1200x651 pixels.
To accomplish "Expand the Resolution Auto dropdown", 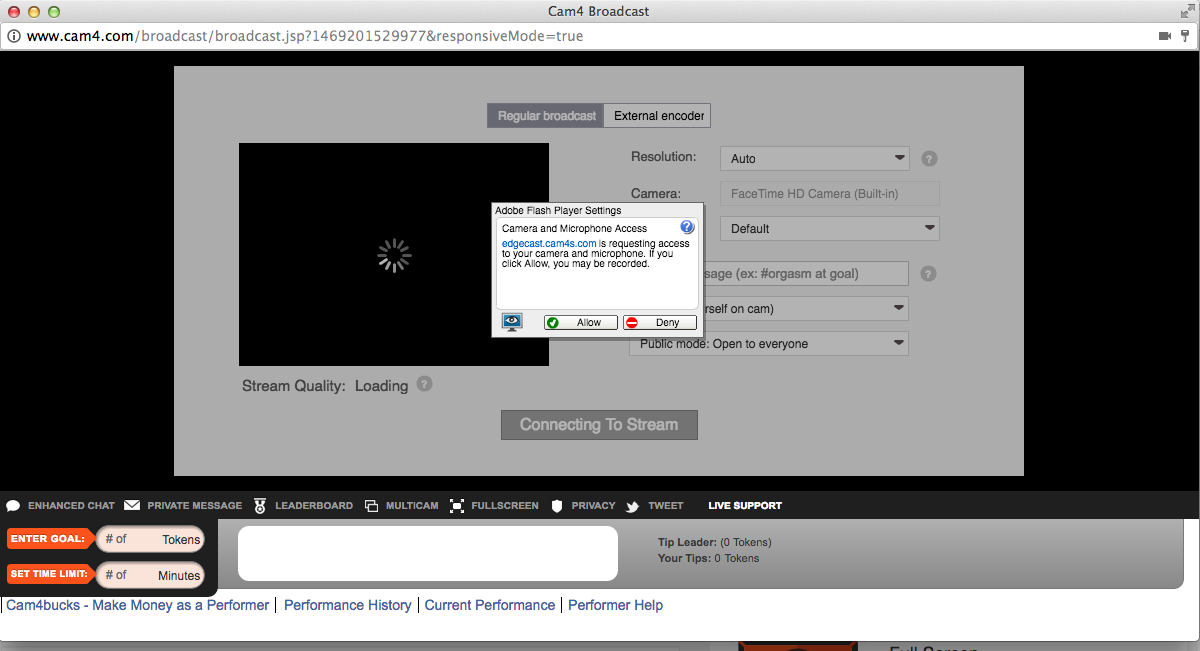I will click(x=814, y=158).
